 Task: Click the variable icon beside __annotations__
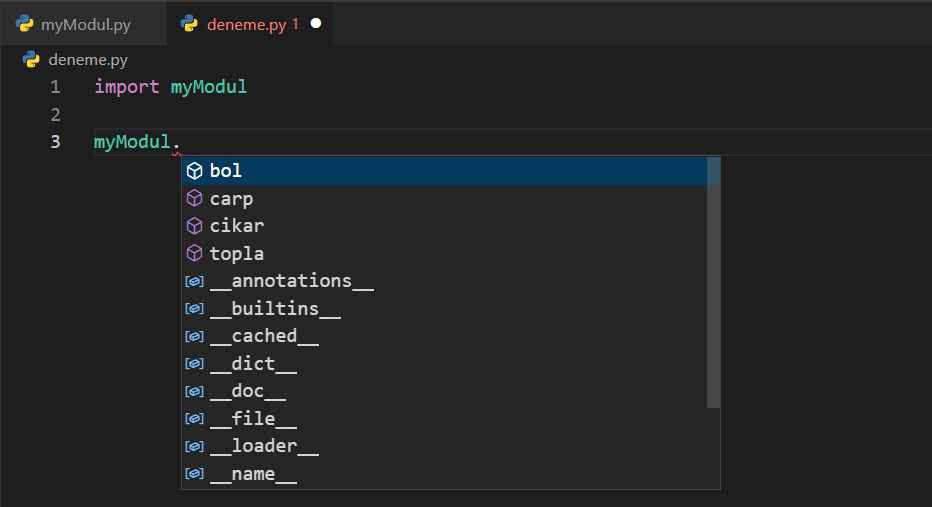195,282
